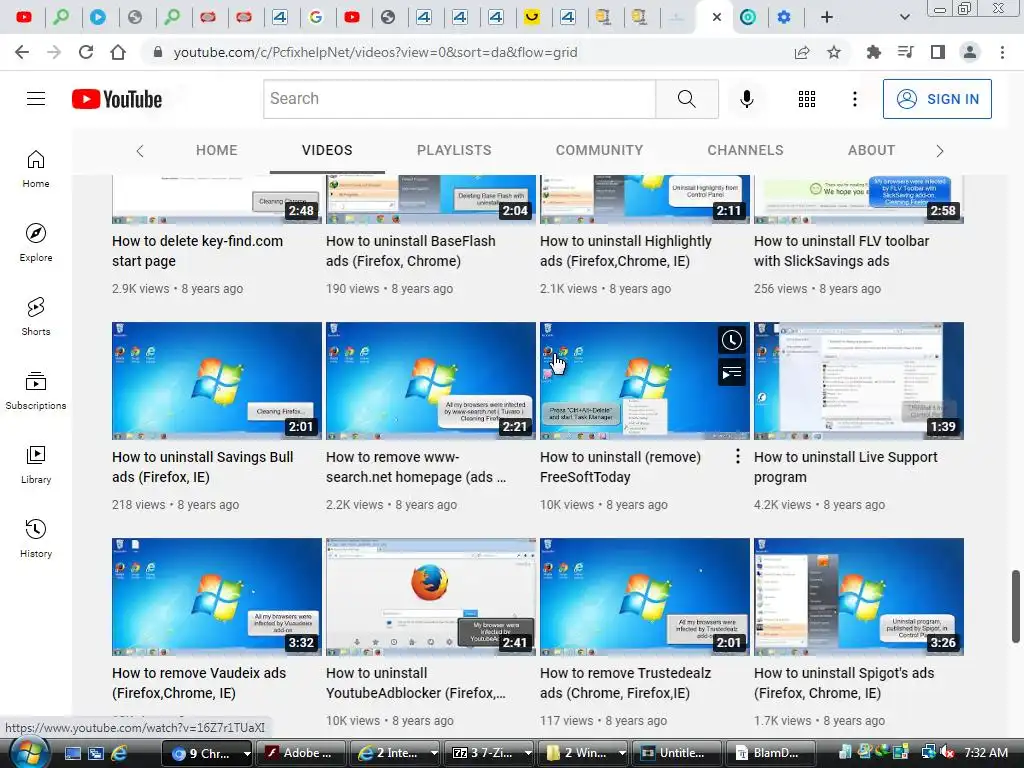Image resolution: width=1024 pixels, height=768 pixels.
Task: Open action menu for FreeSoftToday video
Action: click(x=737, y=456)
